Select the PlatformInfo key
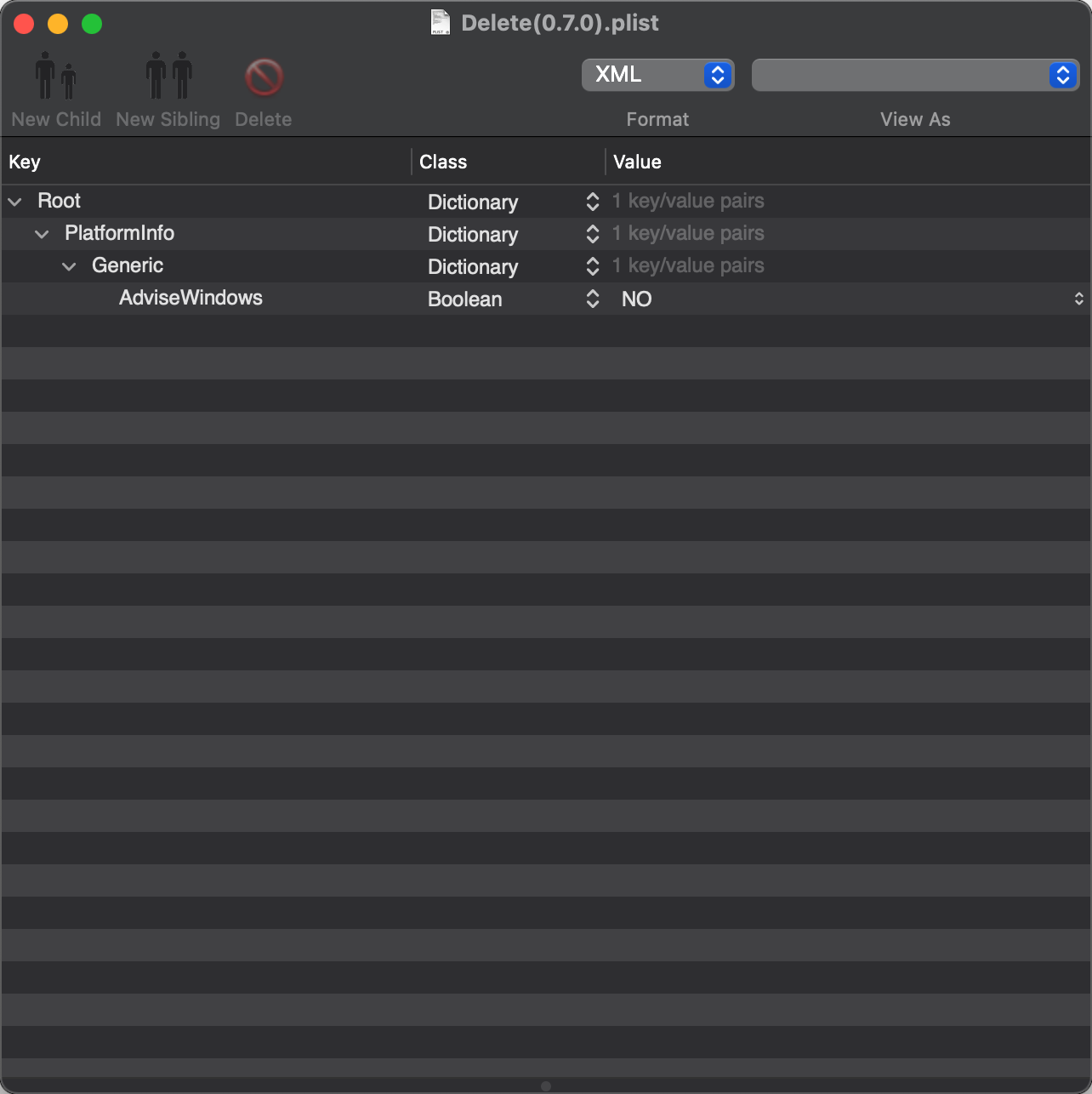This screenshot has width=1092, height=1094. [x=119, y=233]
